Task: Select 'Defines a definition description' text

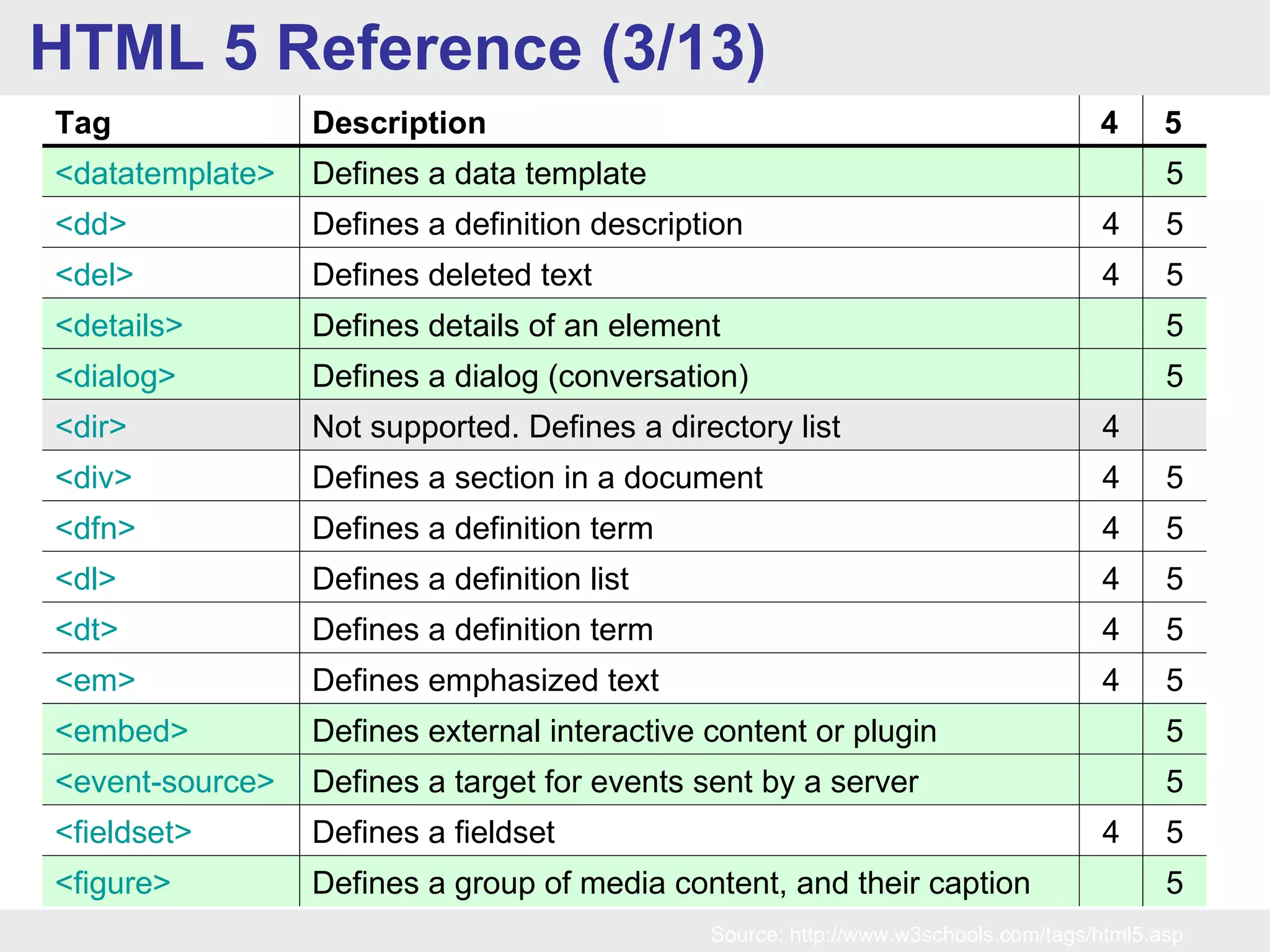Action: [528, 224]
